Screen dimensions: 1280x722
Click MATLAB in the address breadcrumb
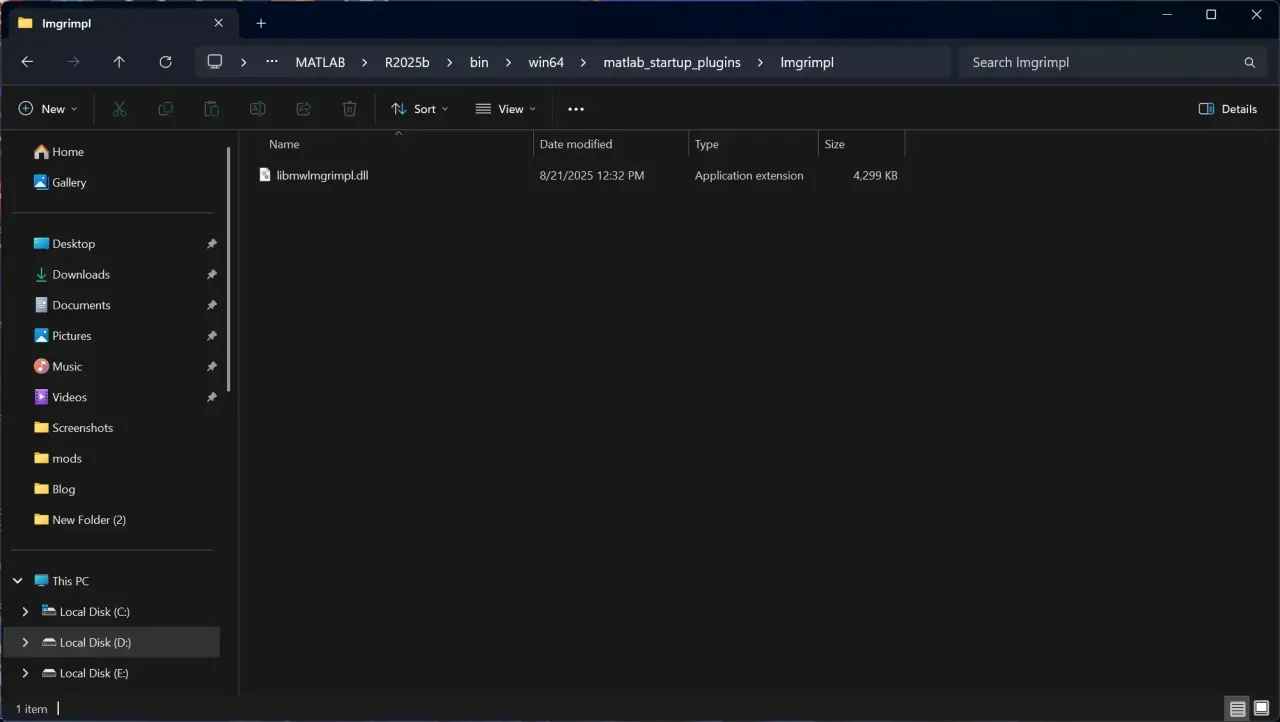(320, 62)
